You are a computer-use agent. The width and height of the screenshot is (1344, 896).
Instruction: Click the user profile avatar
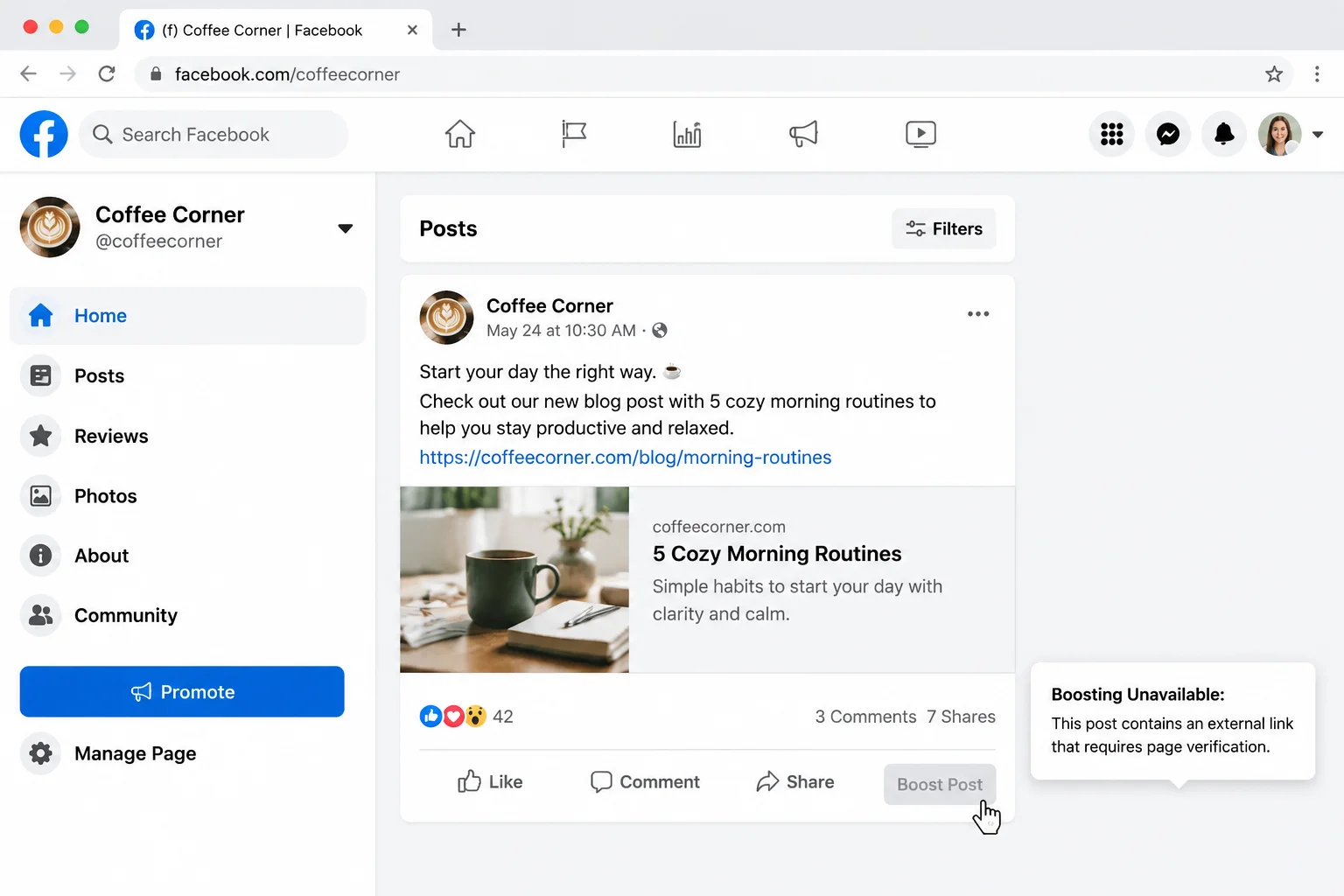(x=1279, y=134)
